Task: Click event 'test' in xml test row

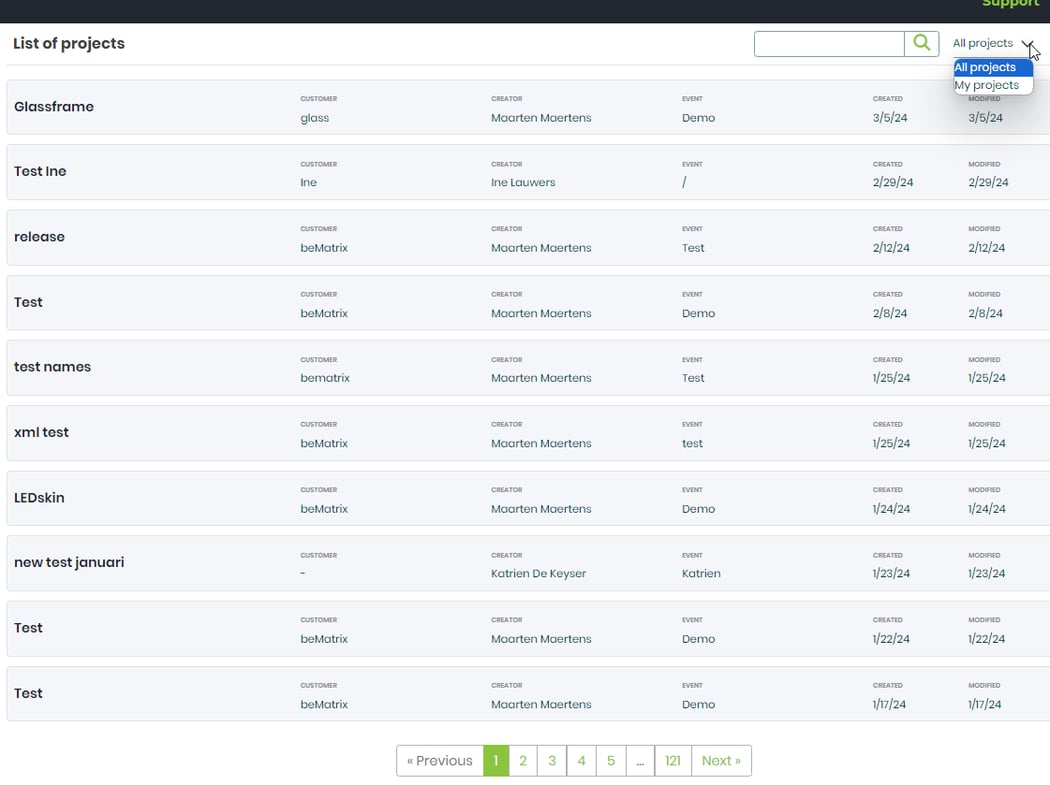Action: pos(692,443)
